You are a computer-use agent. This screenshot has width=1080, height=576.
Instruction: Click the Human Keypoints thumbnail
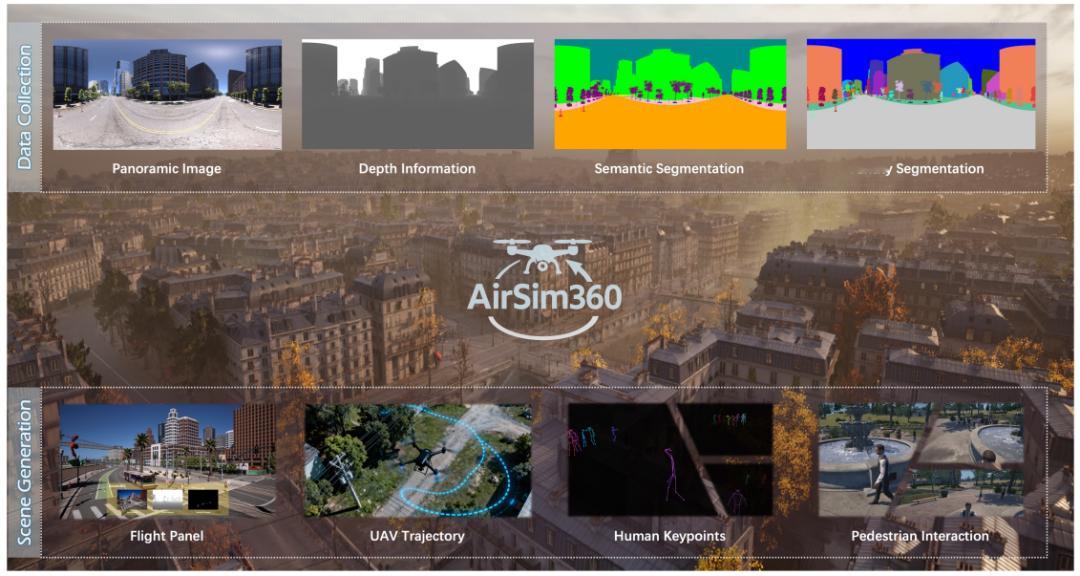670,460
